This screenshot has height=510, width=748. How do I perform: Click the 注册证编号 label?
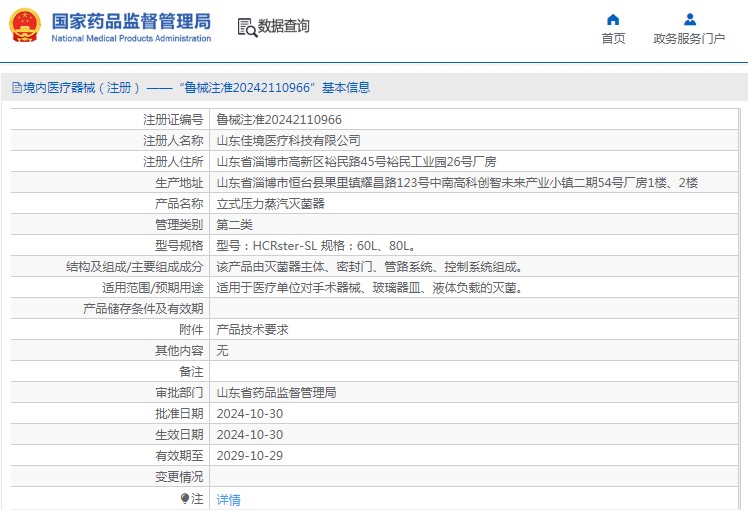tap(173, 119)
